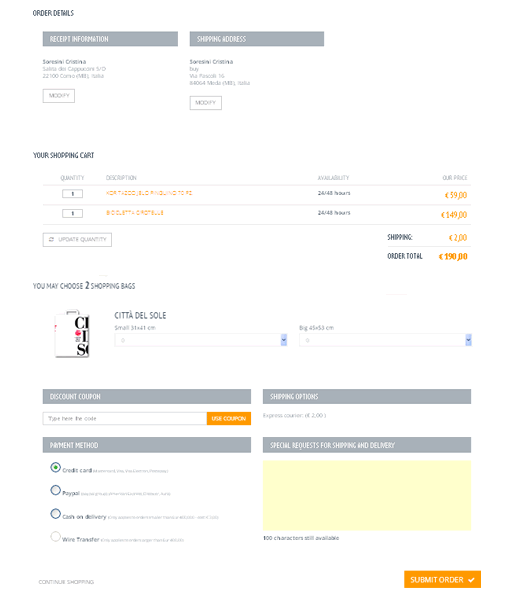Open the Small 31x41 cm bag dropdown
The height and width of the screenshot is (591, 505).
(201, 340)
